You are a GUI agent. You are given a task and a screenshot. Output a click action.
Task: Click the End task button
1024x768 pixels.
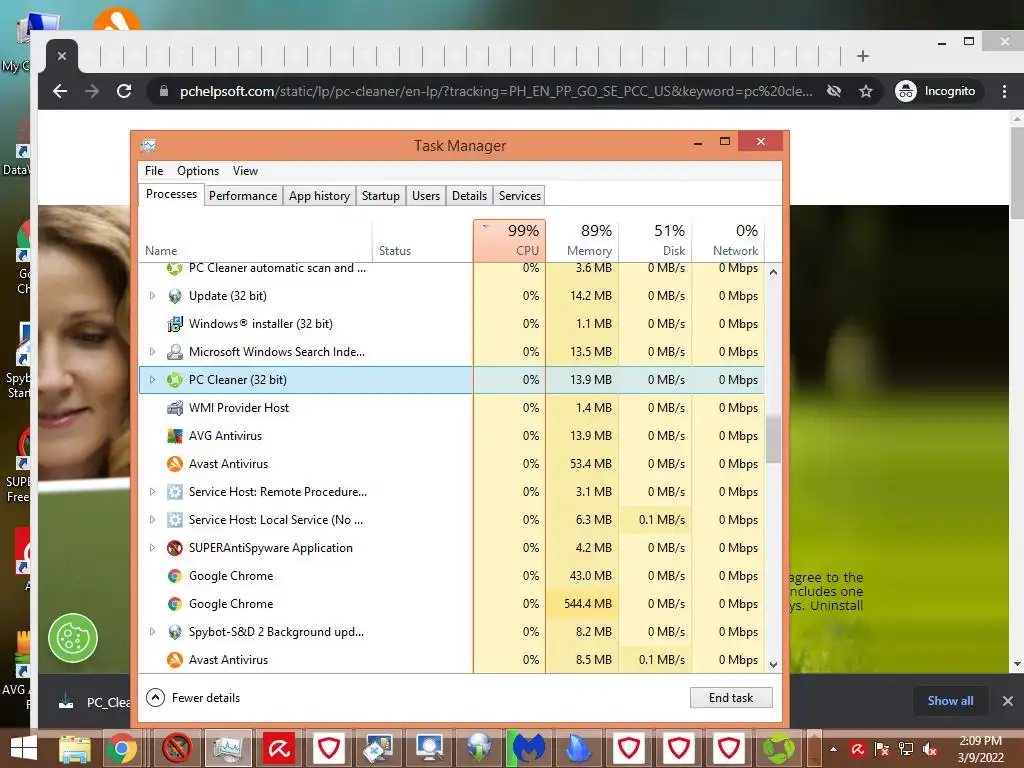(731, 697)
